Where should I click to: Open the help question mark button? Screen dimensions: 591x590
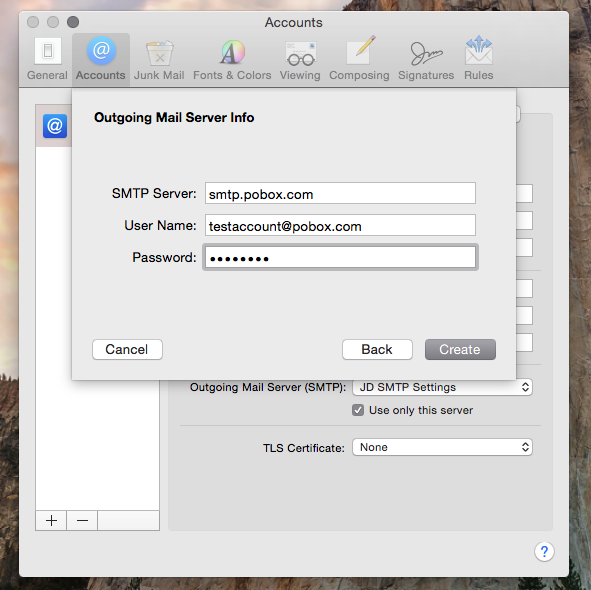[544, 552]
